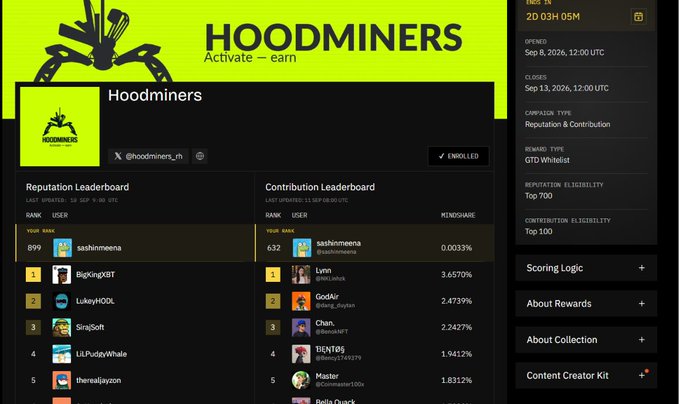Click the 2.2427% mindshare value
The width and height of the screenshot is (679, 404).
tap(456, 327)
